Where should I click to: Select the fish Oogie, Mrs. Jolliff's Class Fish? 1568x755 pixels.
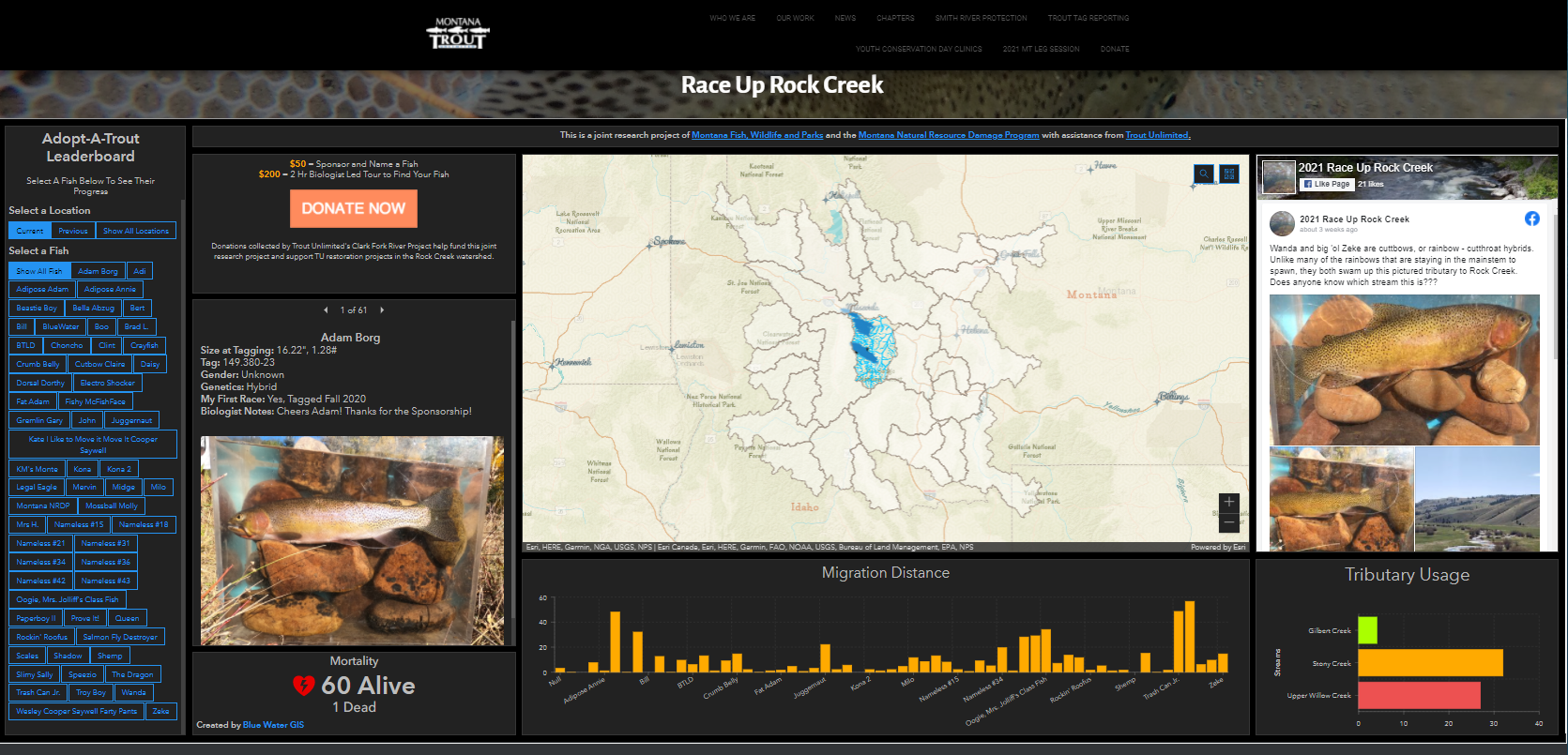coord(68,600)
